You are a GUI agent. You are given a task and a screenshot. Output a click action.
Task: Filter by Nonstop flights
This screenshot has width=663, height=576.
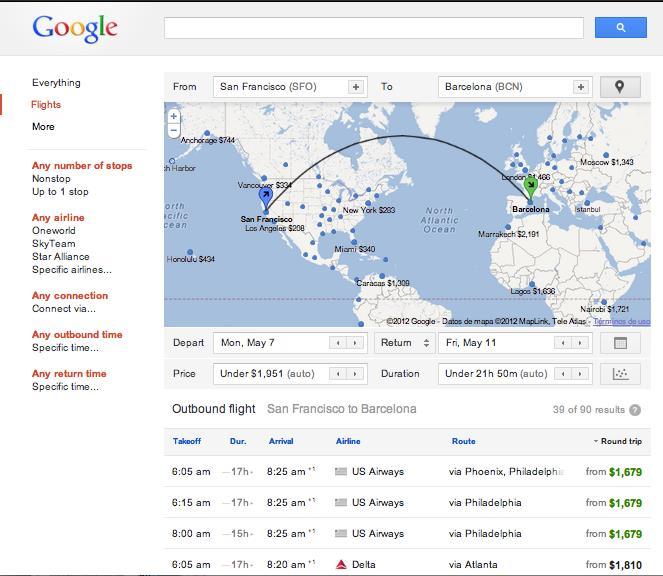pos(51,178)
